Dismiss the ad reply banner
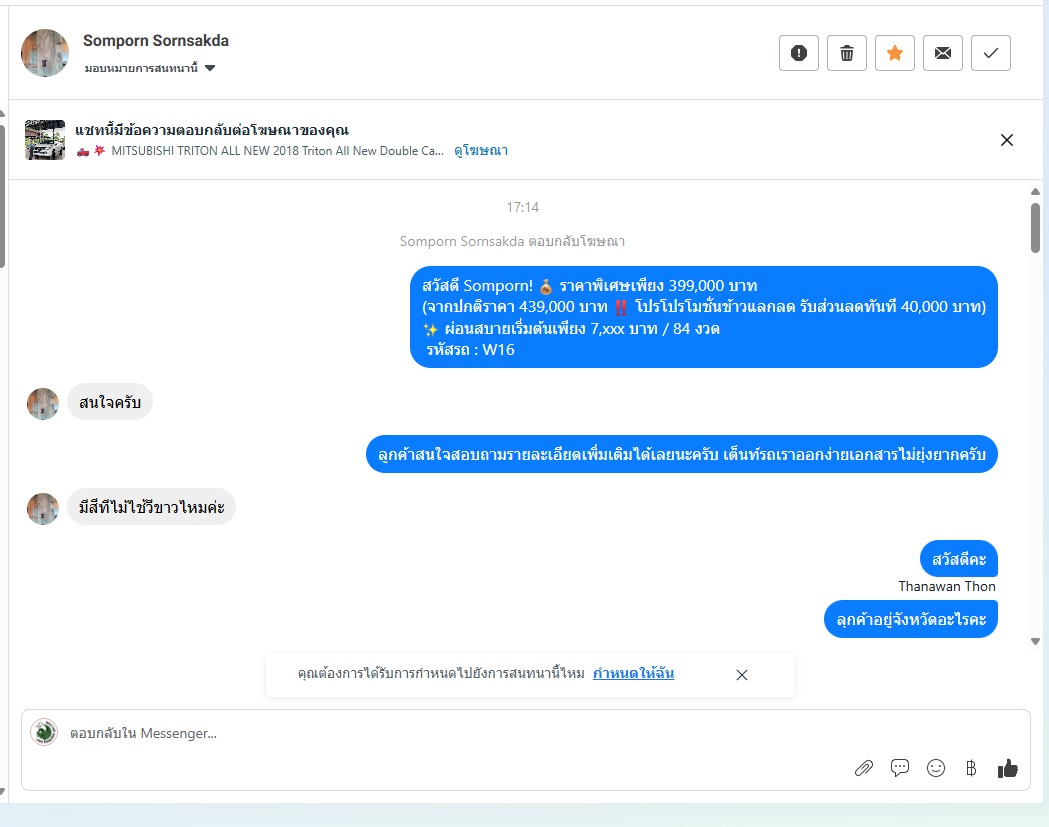 coord(1007,140)
